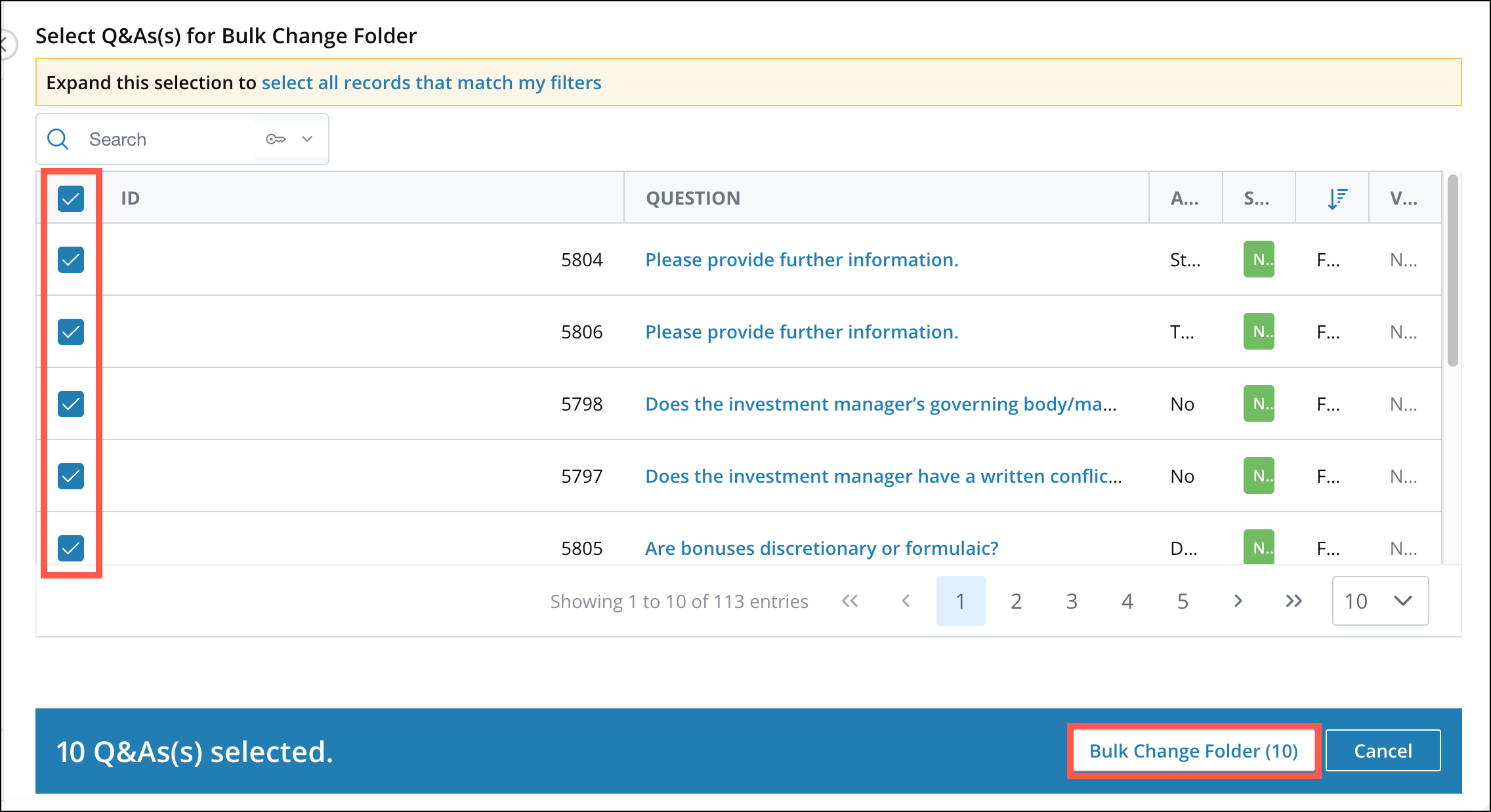
Task: Go to page 1
Action: point(961,601)
